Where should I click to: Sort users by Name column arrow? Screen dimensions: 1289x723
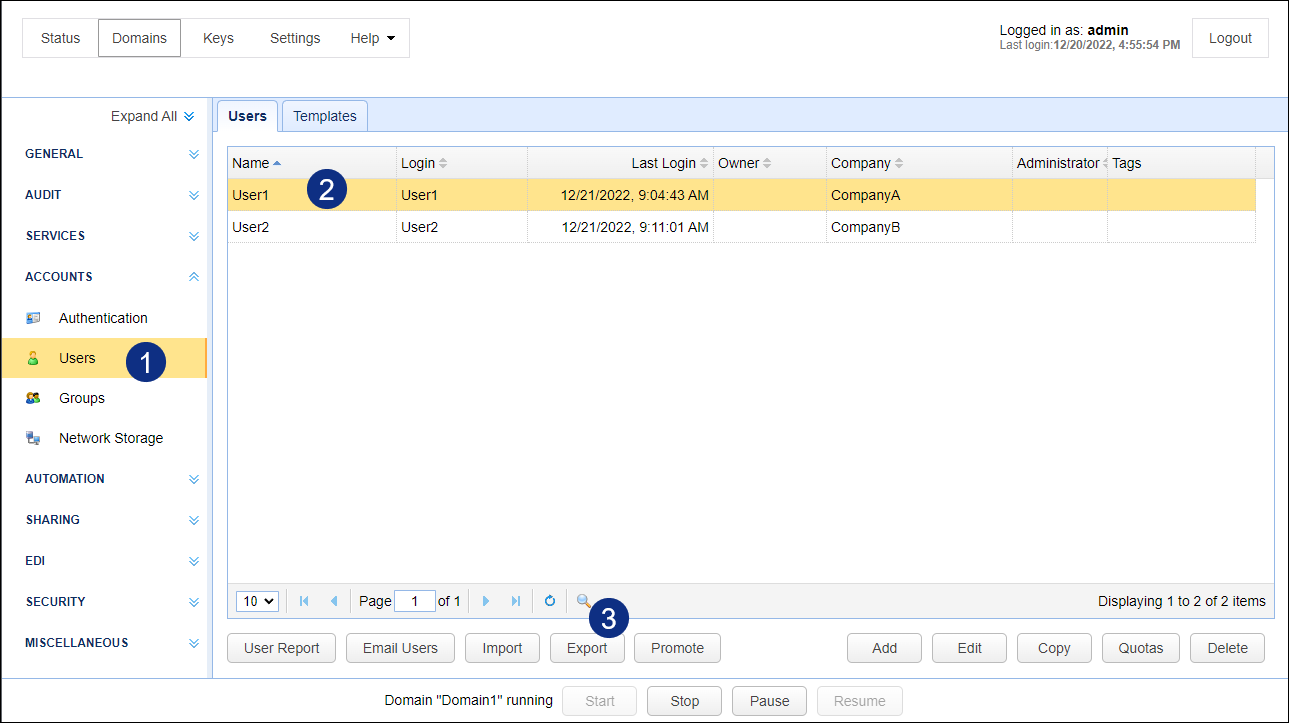coord(277,163)
